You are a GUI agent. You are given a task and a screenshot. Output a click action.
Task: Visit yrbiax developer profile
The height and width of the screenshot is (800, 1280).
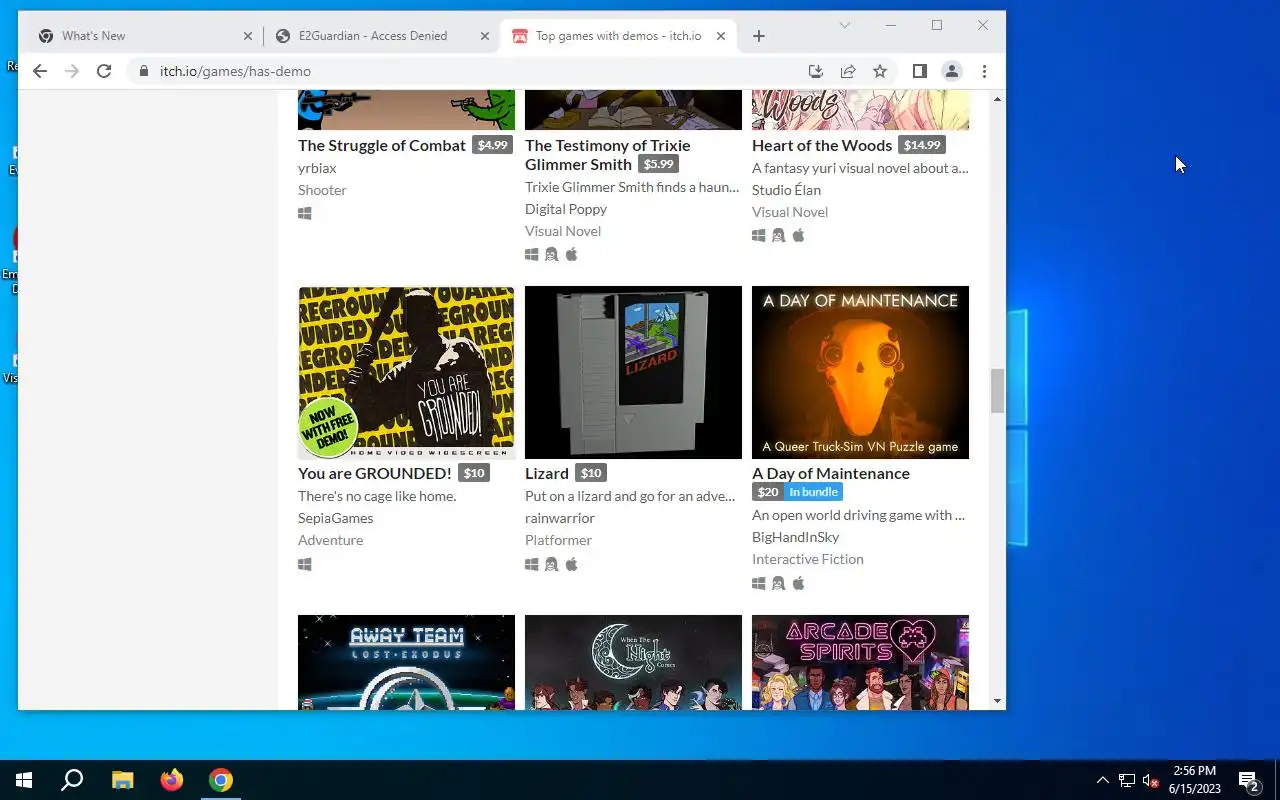pos(317,168)
